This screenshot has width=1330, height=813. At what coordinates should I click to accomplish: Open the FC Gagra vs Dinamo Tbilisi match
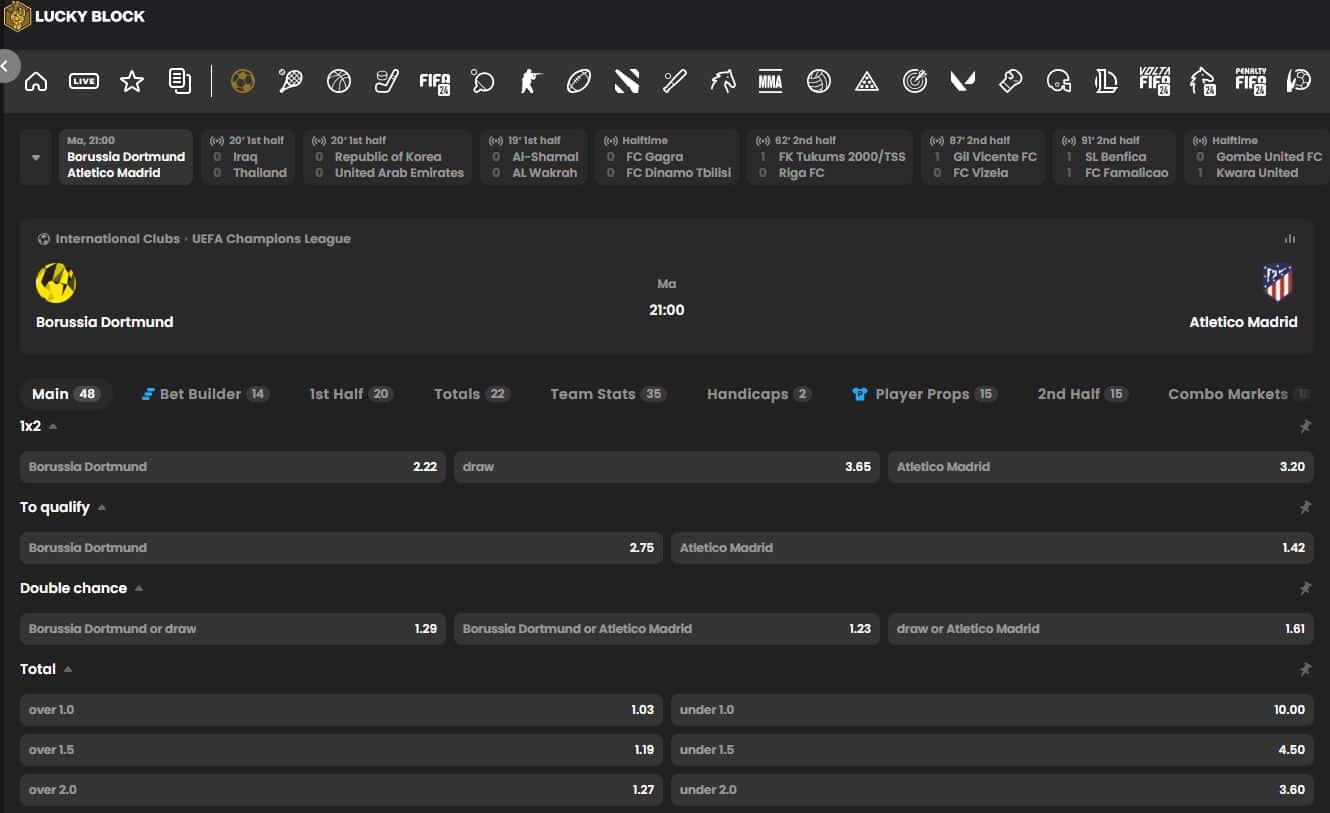tap(667, 158)
